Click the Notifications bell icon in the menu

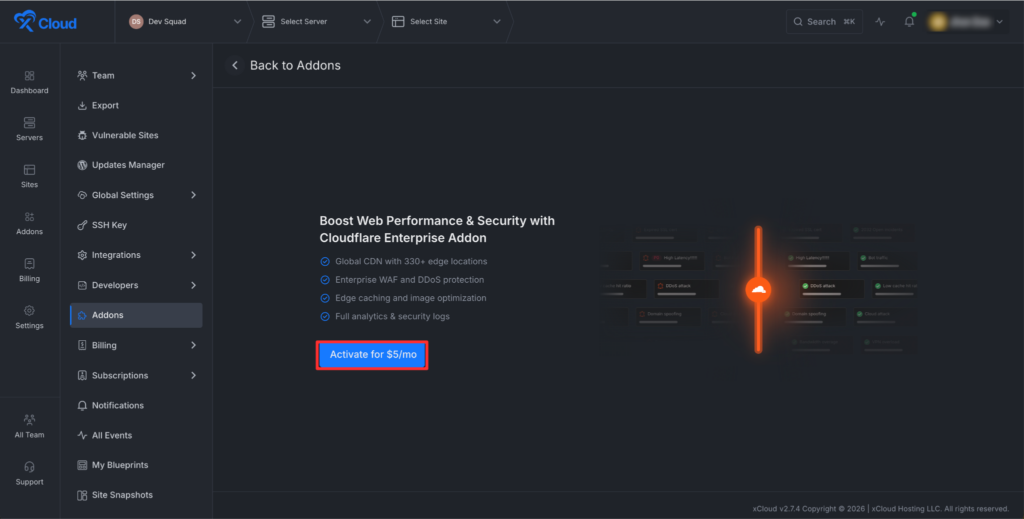click(x=82, y=405)
